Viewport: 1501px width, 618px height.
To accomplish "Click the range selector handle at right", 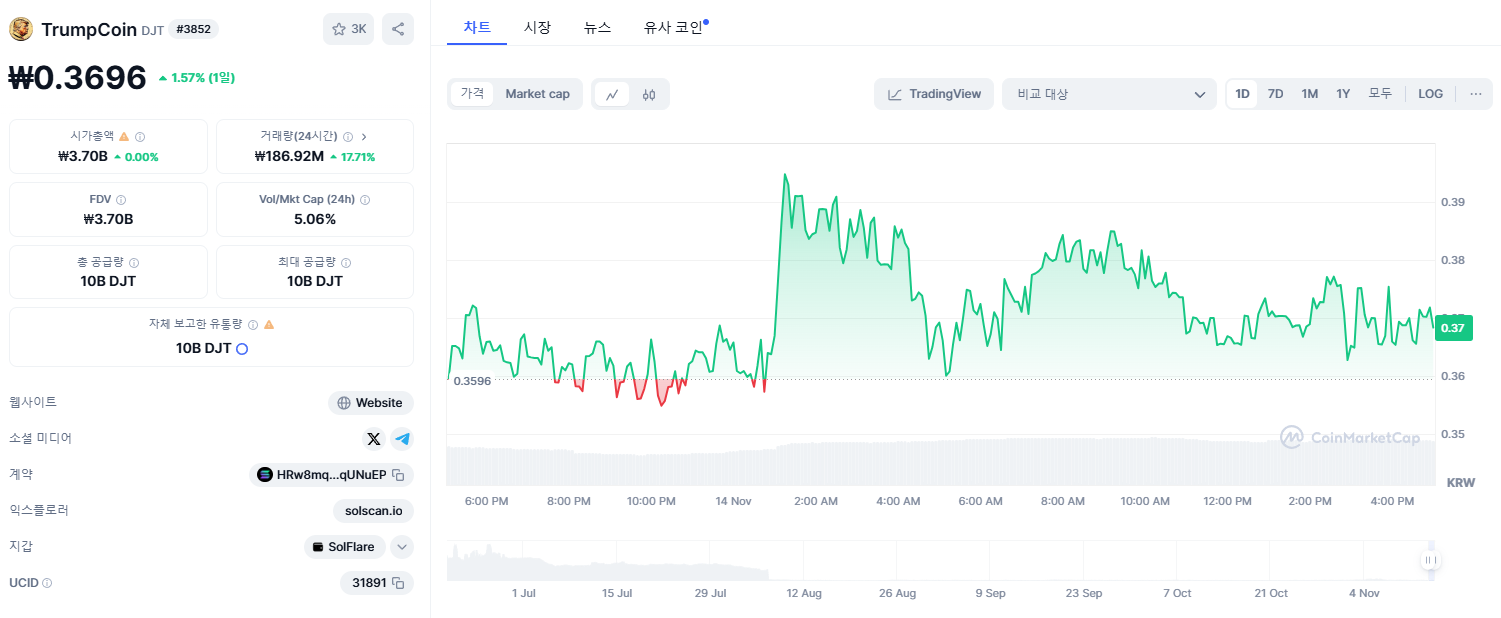I will tap(1430, 560).
